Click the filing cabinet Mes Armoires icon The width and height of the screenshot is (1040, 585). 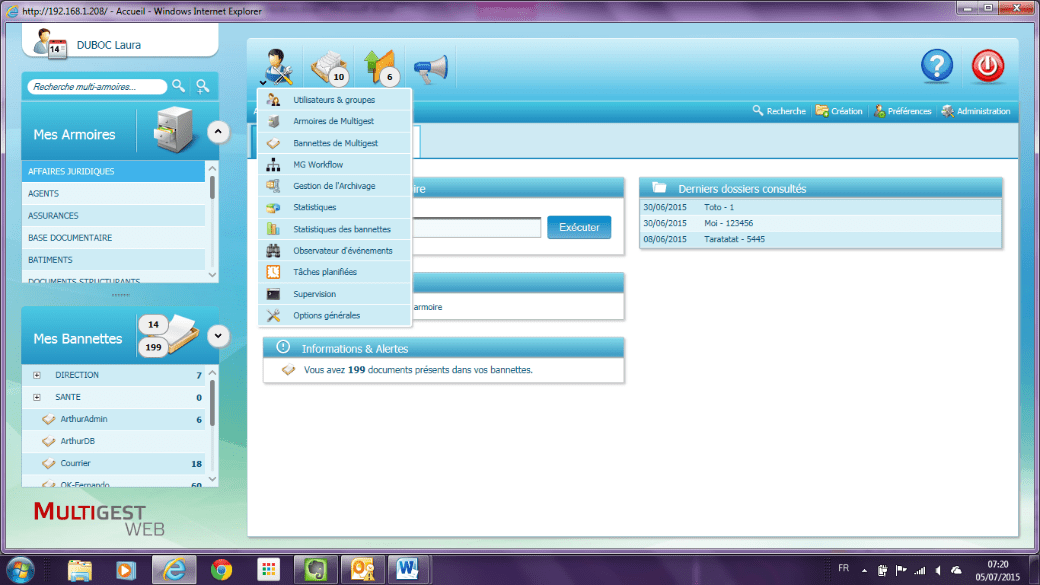[x=177, y=132]
